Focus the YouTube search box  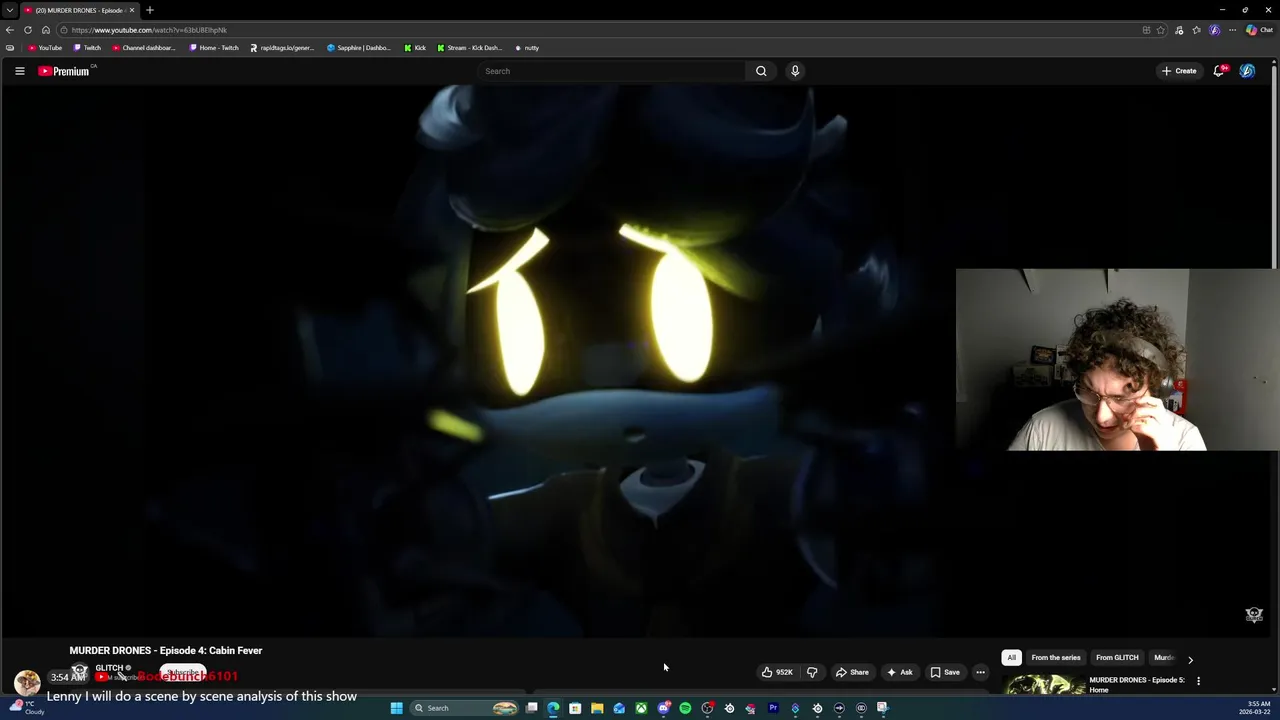(x=612, y=71)
